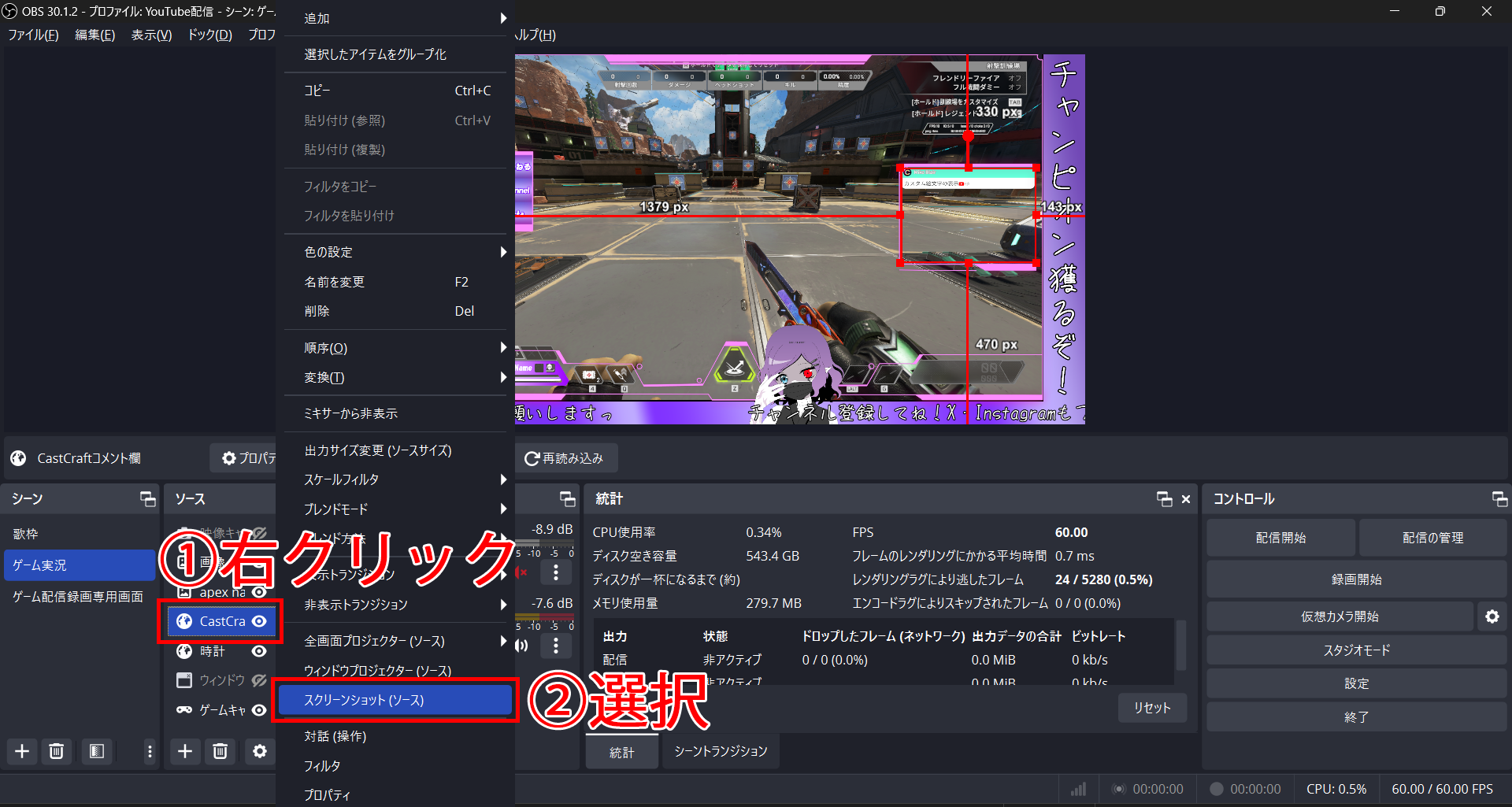Open ウィンドウプロジェクター (ソース) menu entry
Viewport: 1512px width, 807px height.
[395, 671]
